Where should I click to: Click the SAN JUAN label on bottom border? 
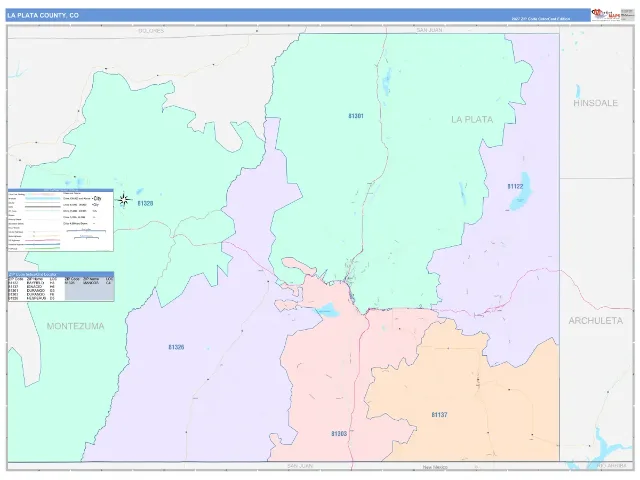pos(300,466)
